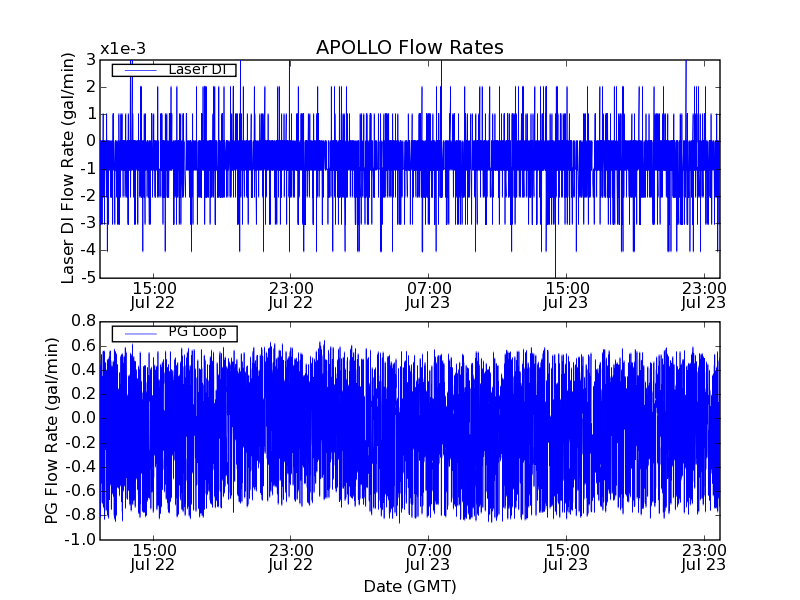Screen dimensions: 800x600
Task: Click the PG Flow Rate (gal/min) axis label
Action: 52,431
